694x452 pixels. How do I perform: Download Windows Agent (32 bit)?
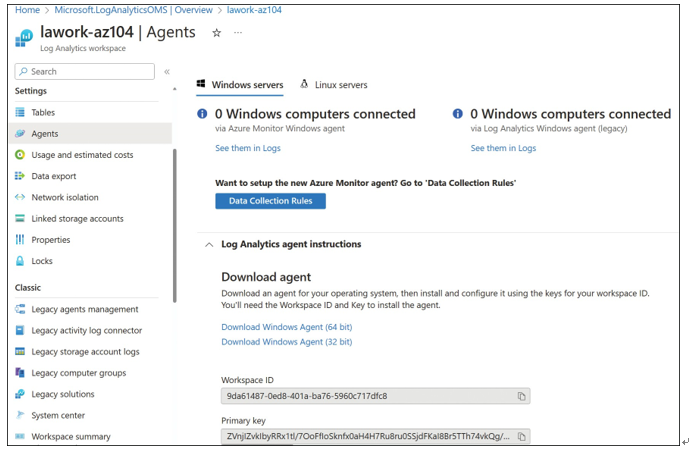287,342
